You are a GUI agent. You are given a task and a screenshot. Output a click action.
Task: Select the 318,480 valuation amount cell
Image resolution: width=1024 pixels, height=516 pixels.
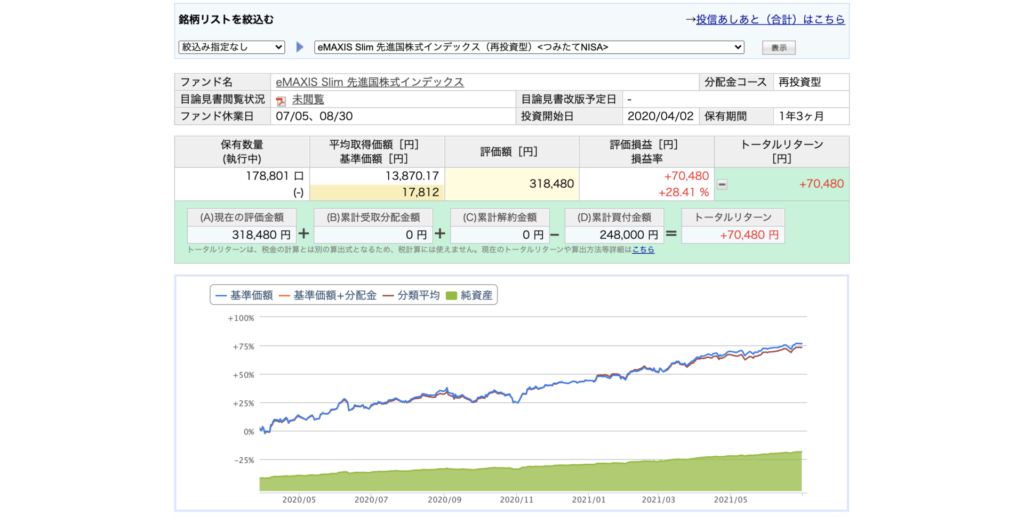pos(512,184)
